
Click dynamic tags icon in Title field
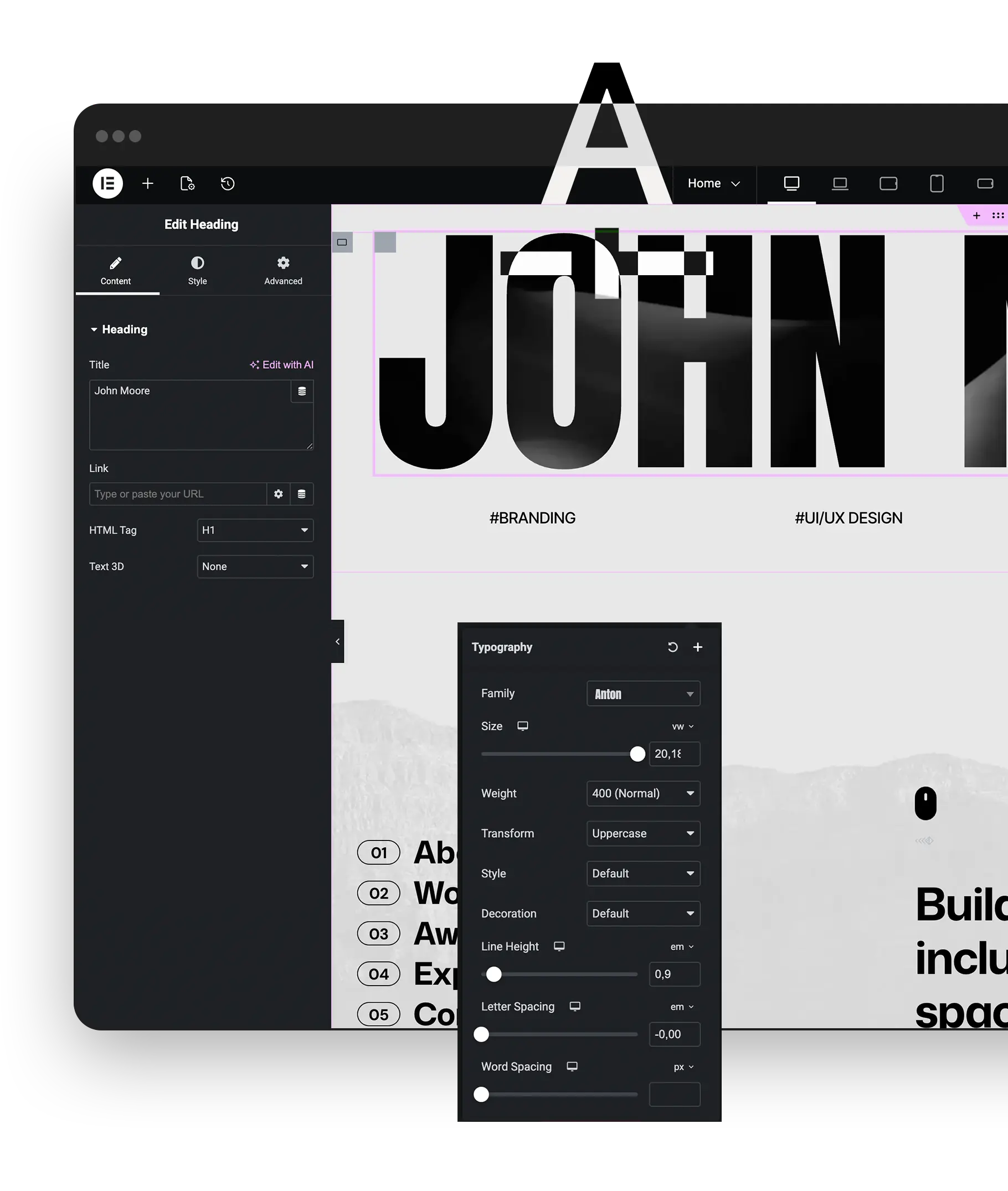coord(302,391)
